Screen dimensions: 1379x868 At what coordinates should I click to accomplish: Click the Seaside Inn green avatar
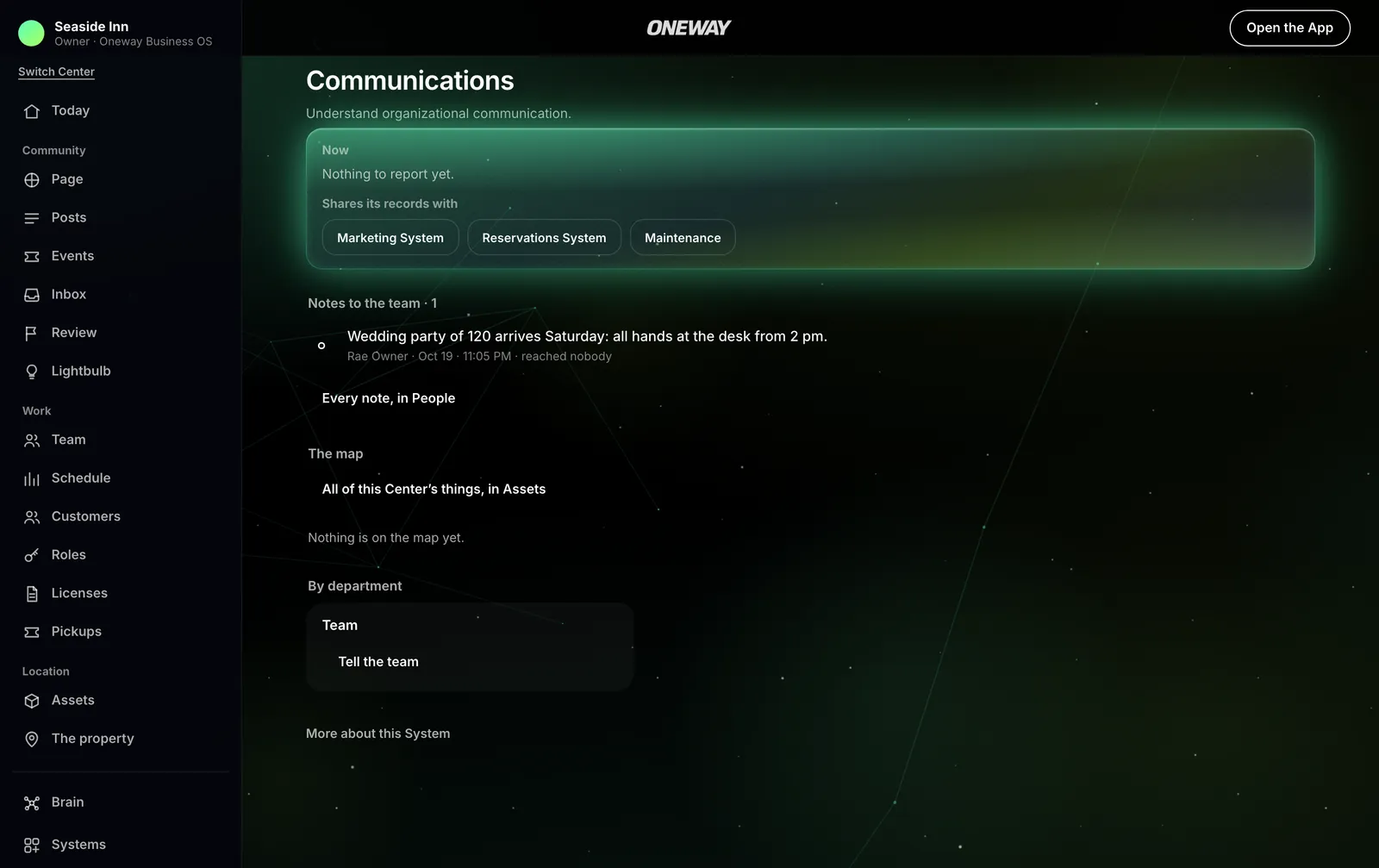pyautogui.click(x=31, y=34)
